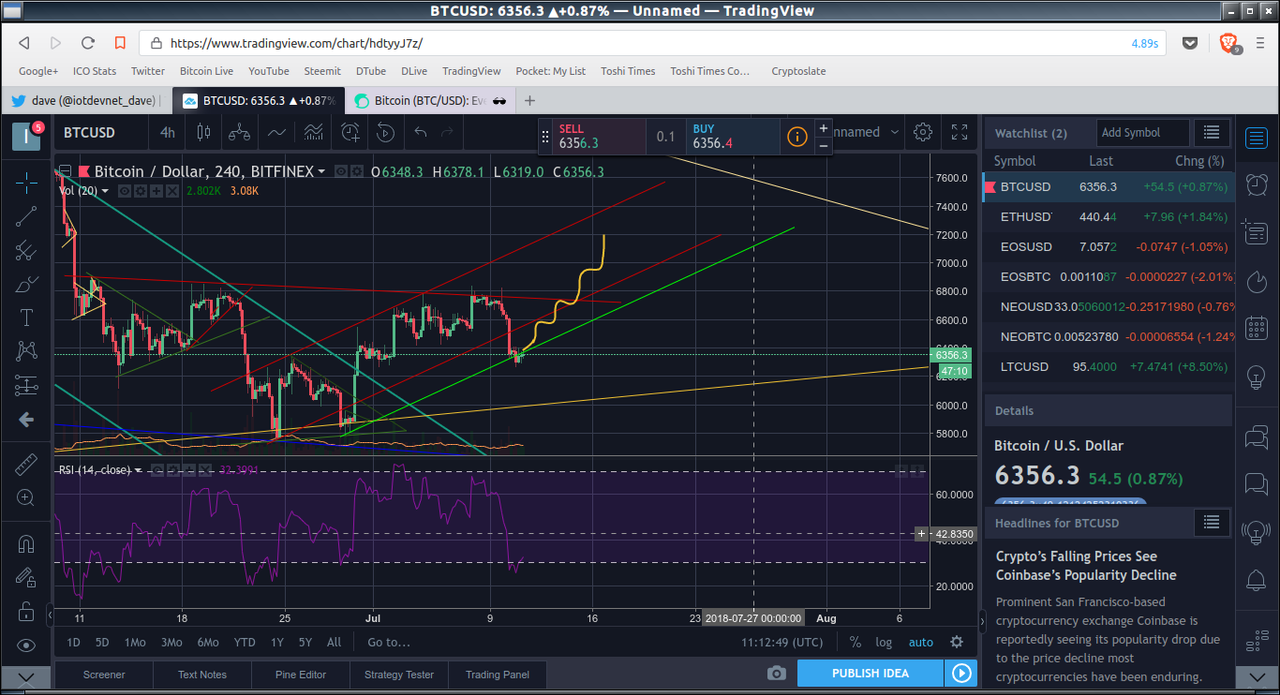
Task: Open the economic Calendar sidebar icon
Action: [1257, 327]
